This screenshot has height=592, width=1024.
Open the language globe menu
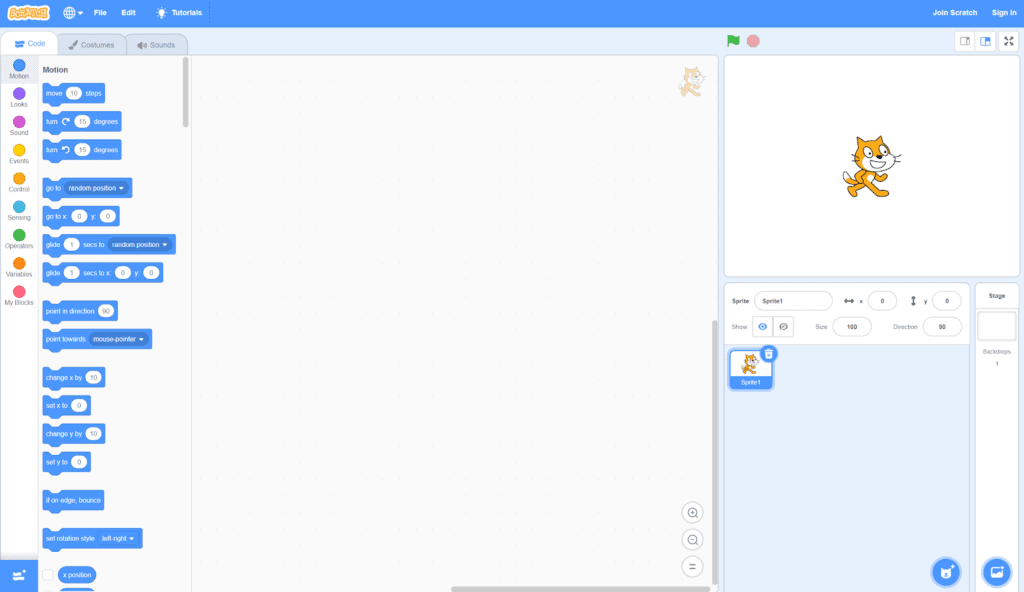(x=72, y=12)
